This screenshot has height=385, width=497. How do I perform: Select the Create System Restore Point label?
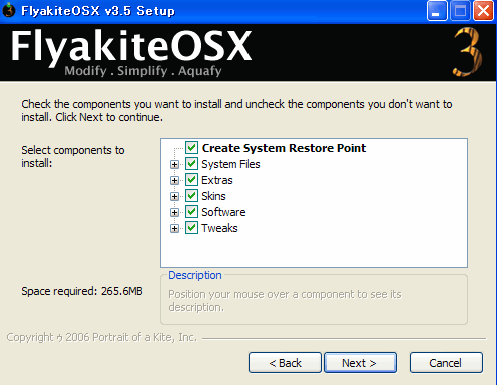pyautogui.click(x=284, y=148)
